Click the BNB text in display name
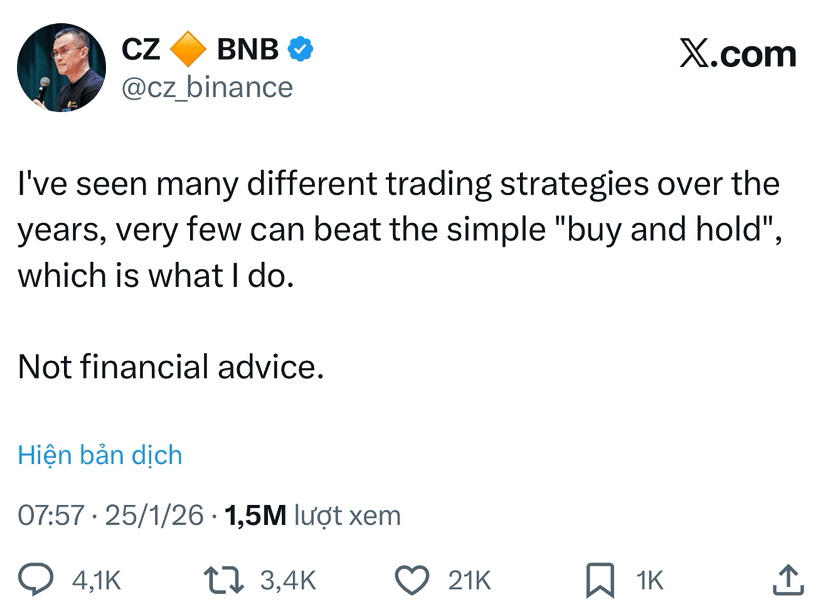 point(247,47)
